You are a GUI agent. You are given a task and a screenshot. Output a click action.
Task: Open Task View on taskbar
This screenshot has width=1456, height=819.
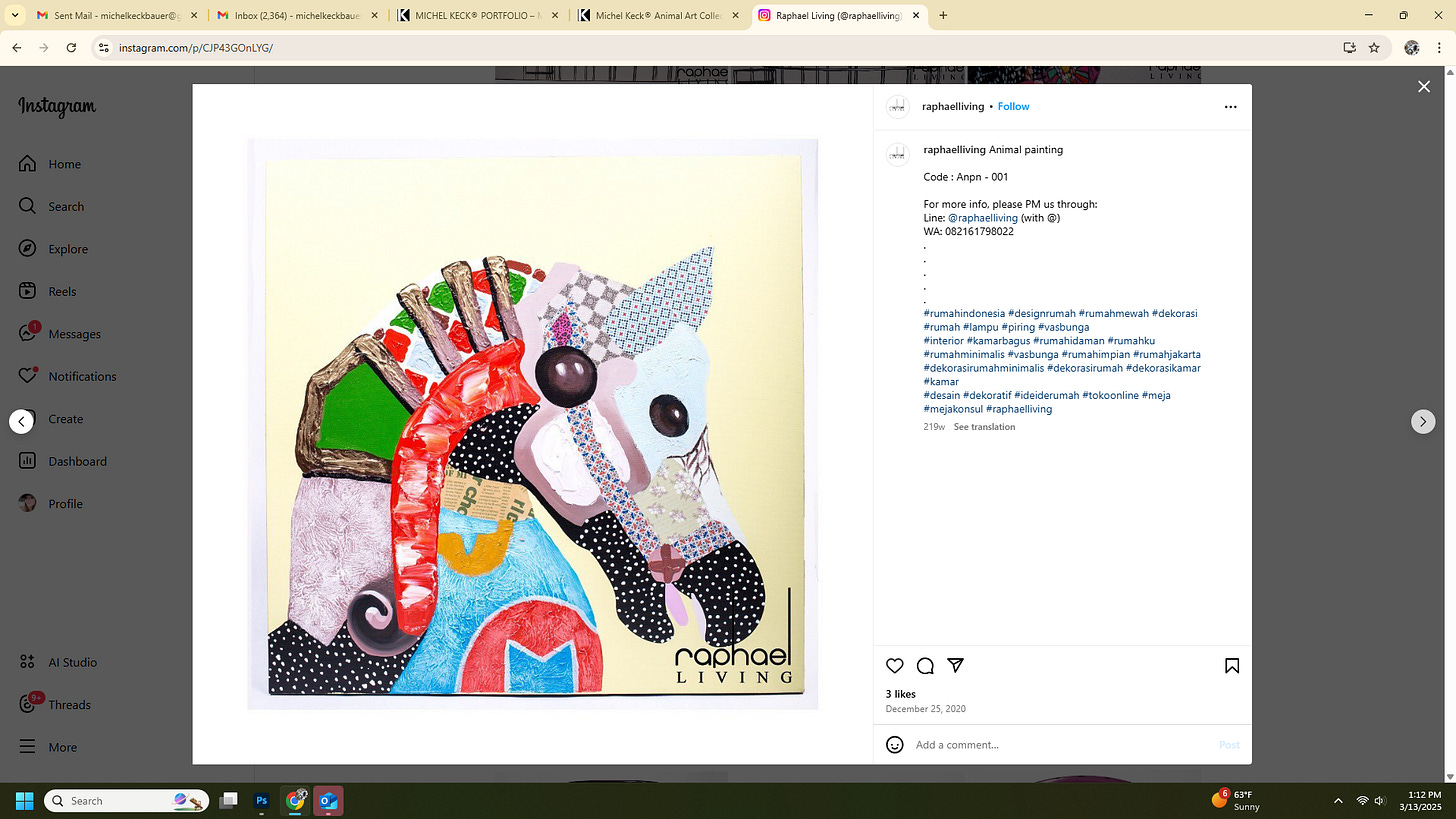click(229, 801)
